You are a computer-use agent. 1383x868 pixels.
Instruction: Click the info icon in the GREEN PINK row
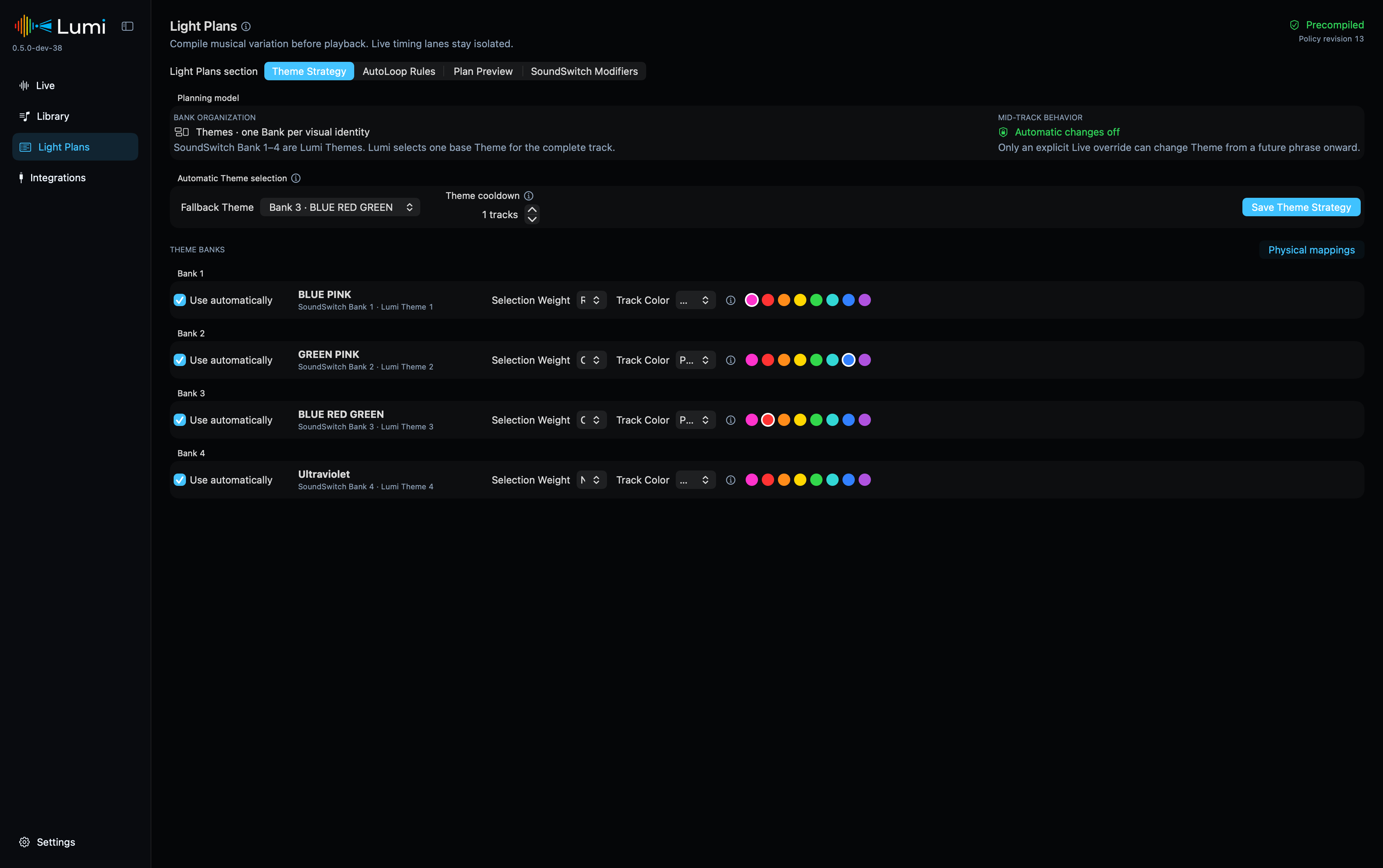click(x=730, y=360)
